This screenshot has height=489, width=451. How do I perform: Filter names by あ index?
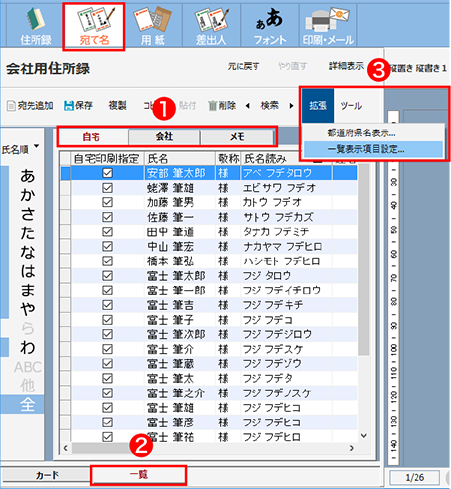(x=28, y=176)
